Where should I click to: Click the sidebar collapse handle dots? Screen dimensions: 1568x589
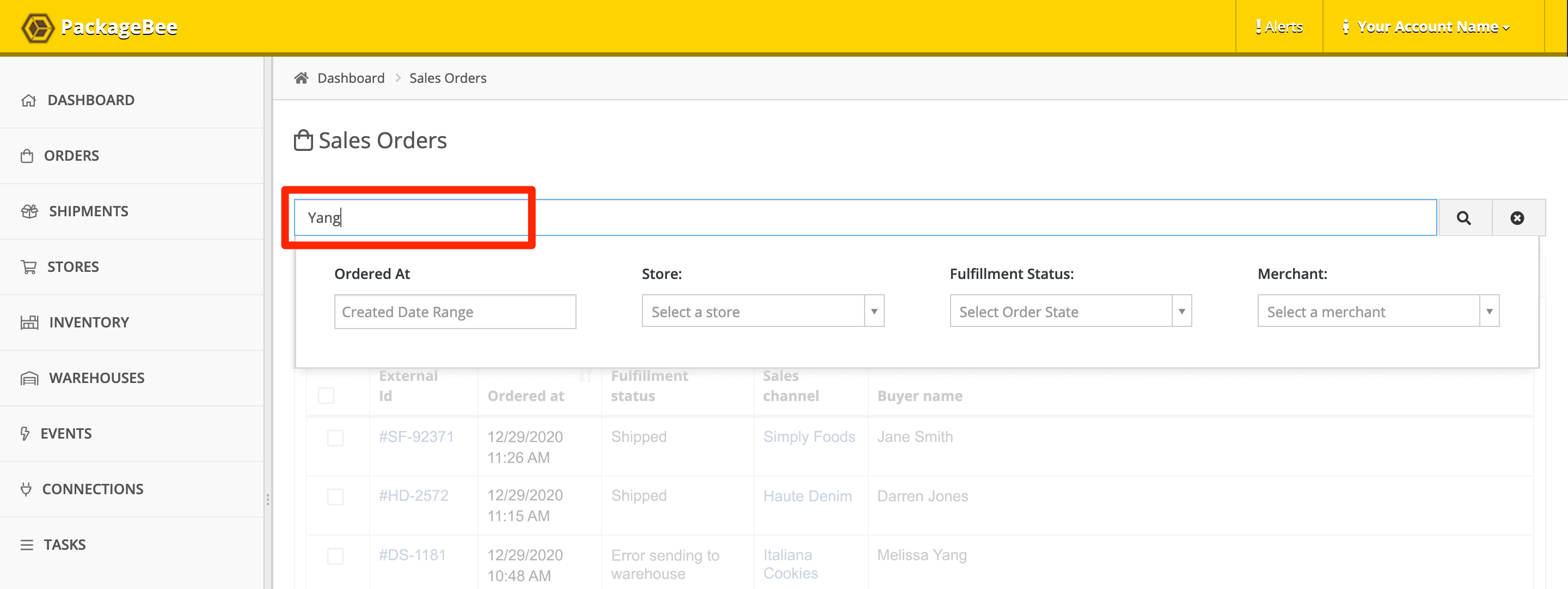tap(268, 500)
